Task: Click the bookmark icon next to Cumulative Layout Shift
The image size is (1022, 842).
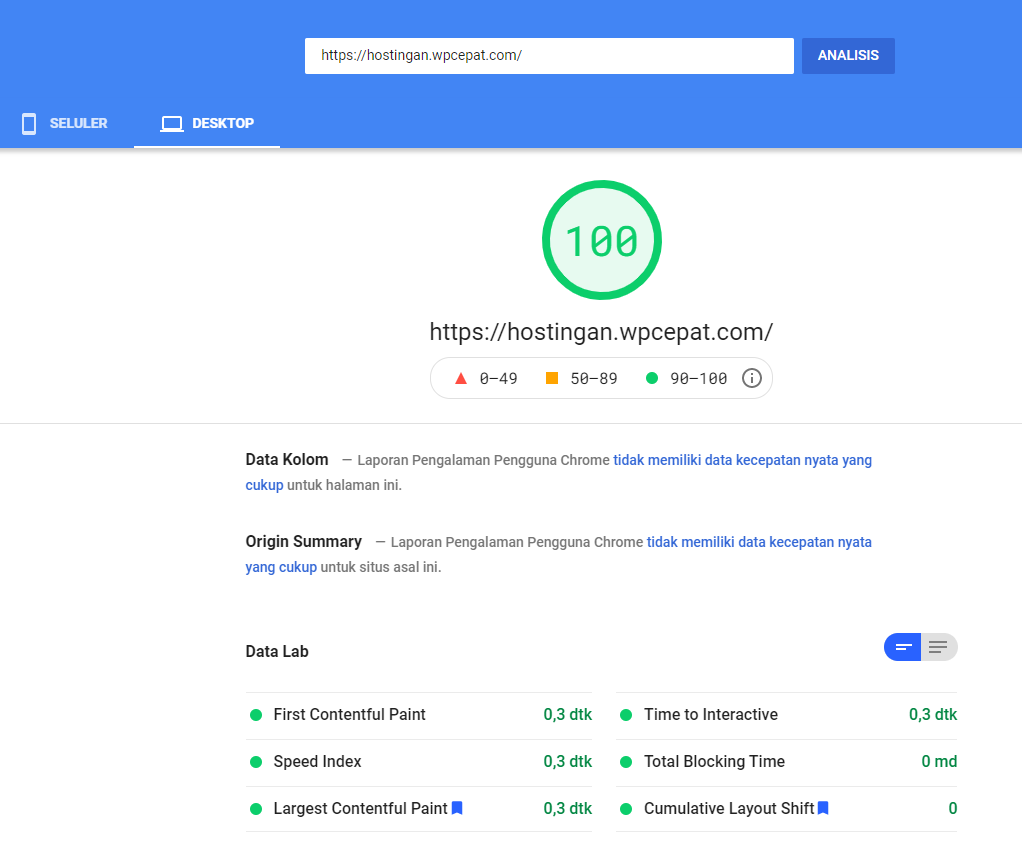Action: point(823,808)
